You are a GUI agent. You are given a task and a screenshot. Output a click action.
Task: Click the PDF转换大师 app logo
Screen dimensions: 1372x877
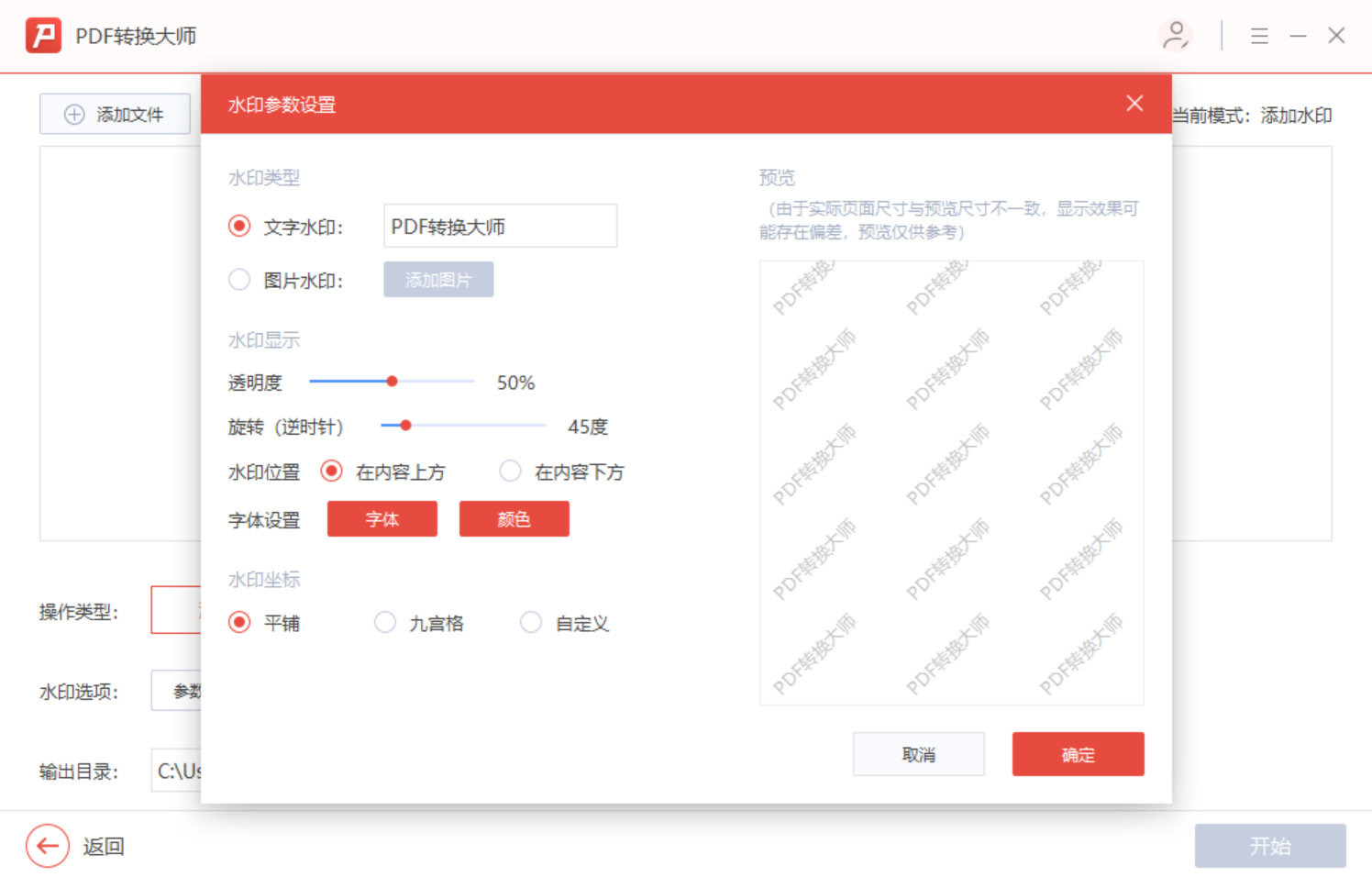click(43, 36)
